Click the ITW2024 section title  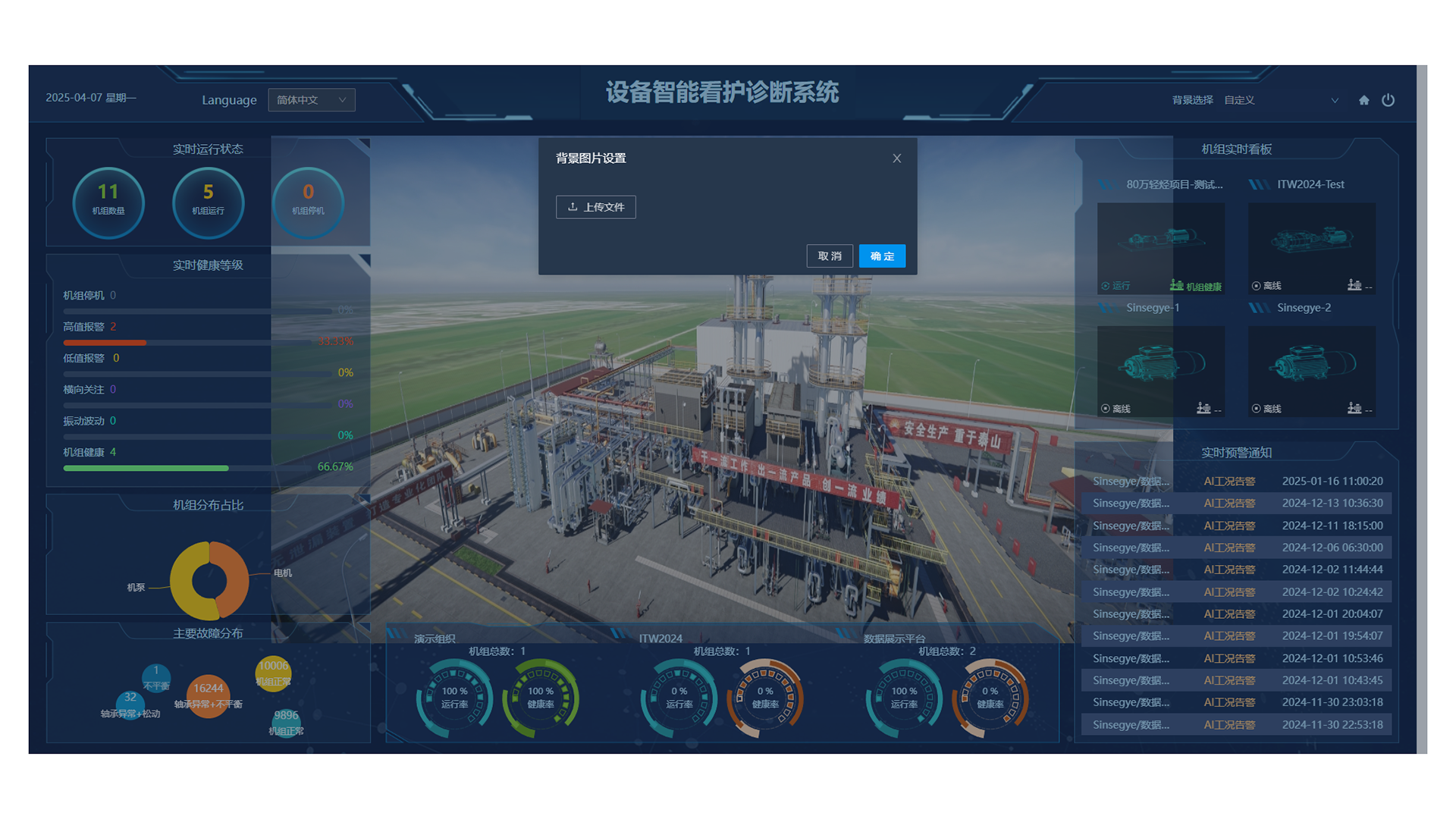pos(661,639)
